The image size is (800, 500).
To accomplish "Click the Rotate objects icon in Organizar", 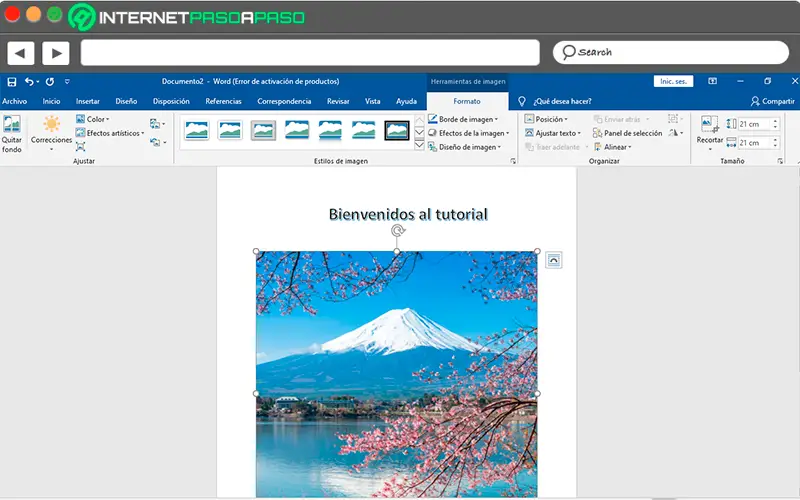I will point(676,133).
